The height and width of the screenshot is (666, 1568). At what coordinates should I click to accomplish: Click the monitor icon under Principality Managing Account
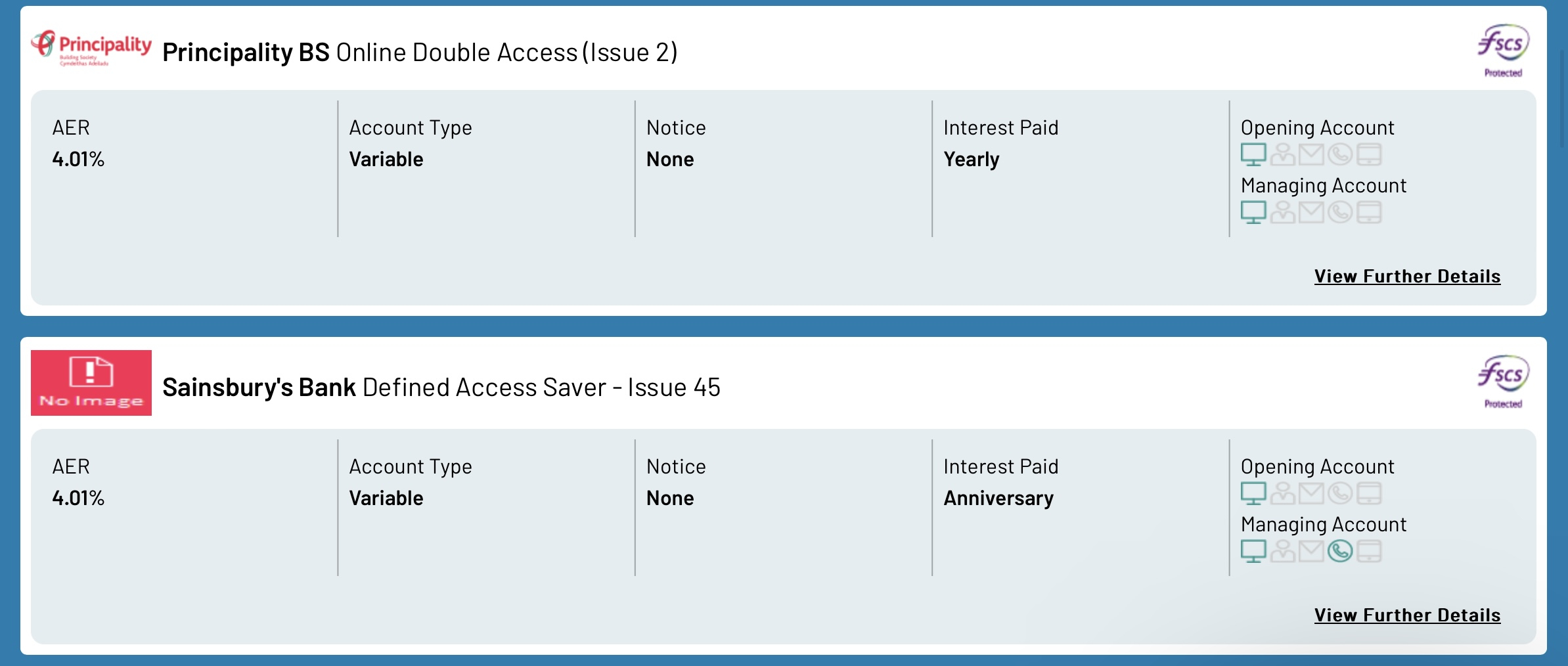(x=1253, y=212)
